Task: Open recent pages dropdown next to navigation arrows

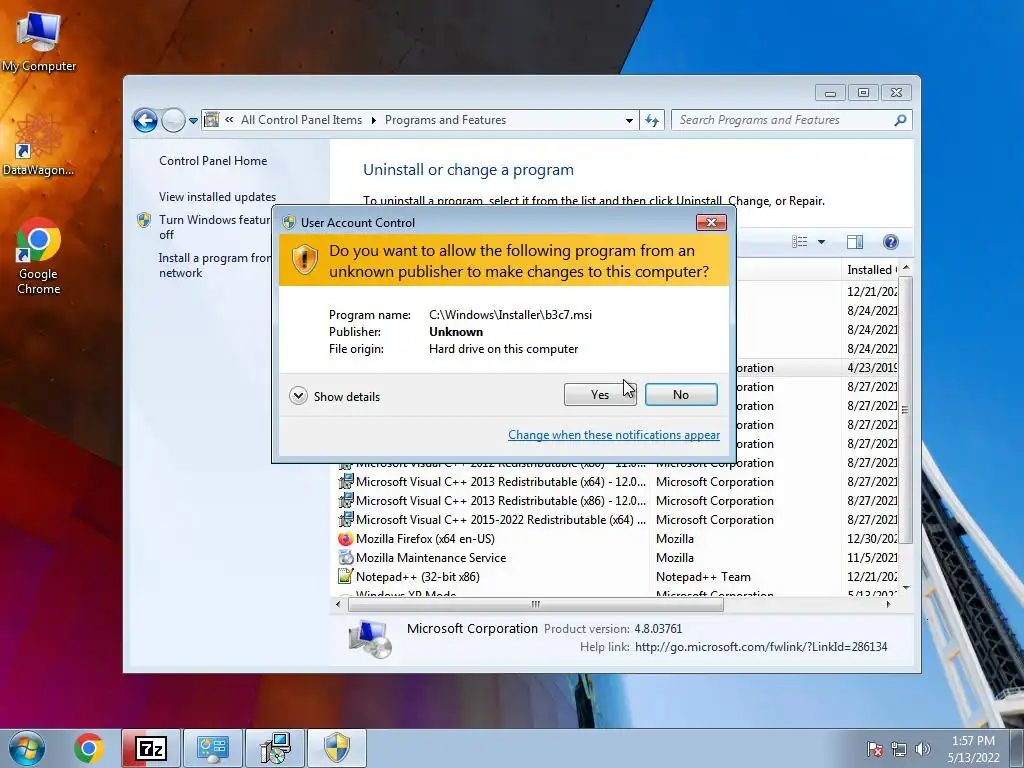Action: (x=193, y=121)
